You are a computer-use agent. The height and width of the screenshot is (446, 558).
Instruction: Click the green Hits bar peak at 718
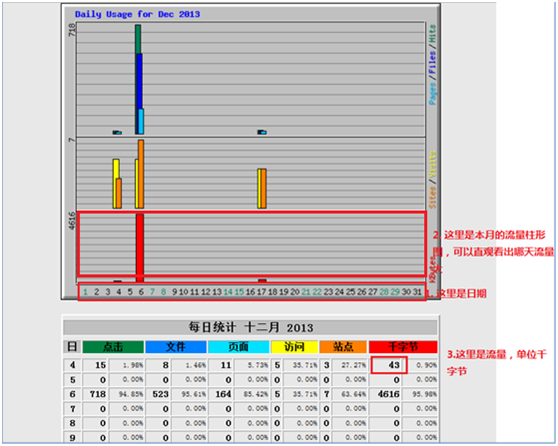[138, 39]
